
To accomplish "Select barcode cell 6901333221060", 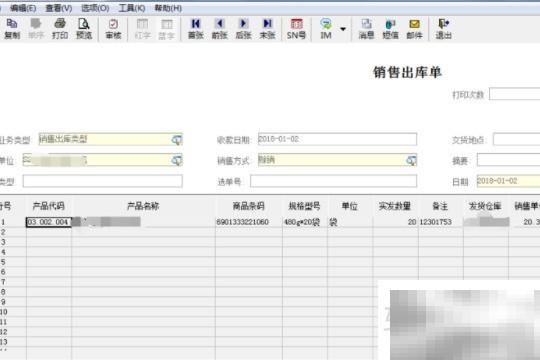I will pyautogui.click(x=249, y=222).
